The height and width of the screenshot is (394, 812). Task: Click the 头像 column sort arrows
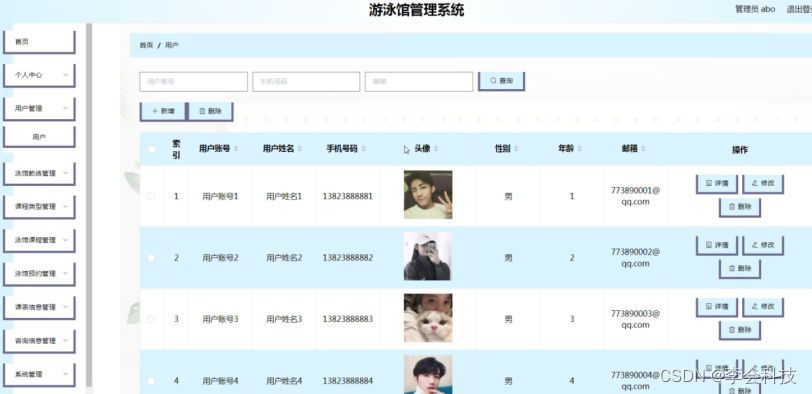tap(436, 149)
